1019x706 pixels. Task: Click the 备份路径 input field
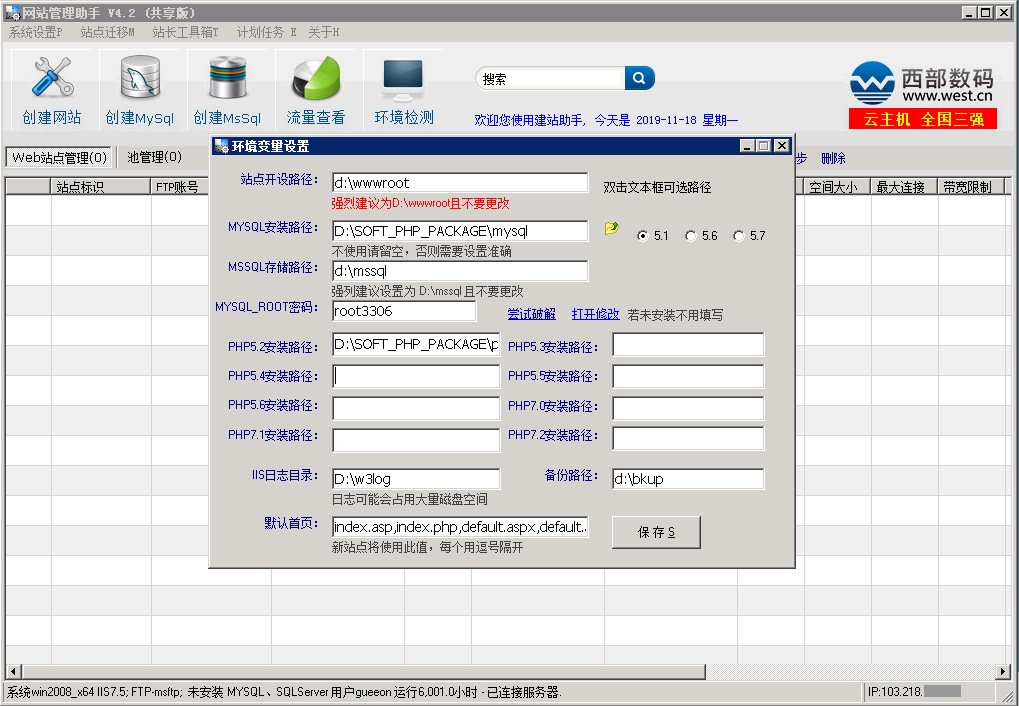(x=687, y=479)
